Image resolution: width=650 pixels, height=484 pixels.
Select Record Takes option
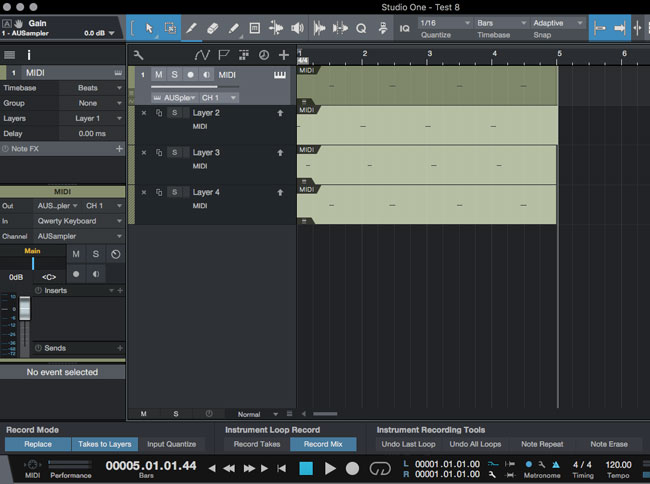[x=257, y=444]
